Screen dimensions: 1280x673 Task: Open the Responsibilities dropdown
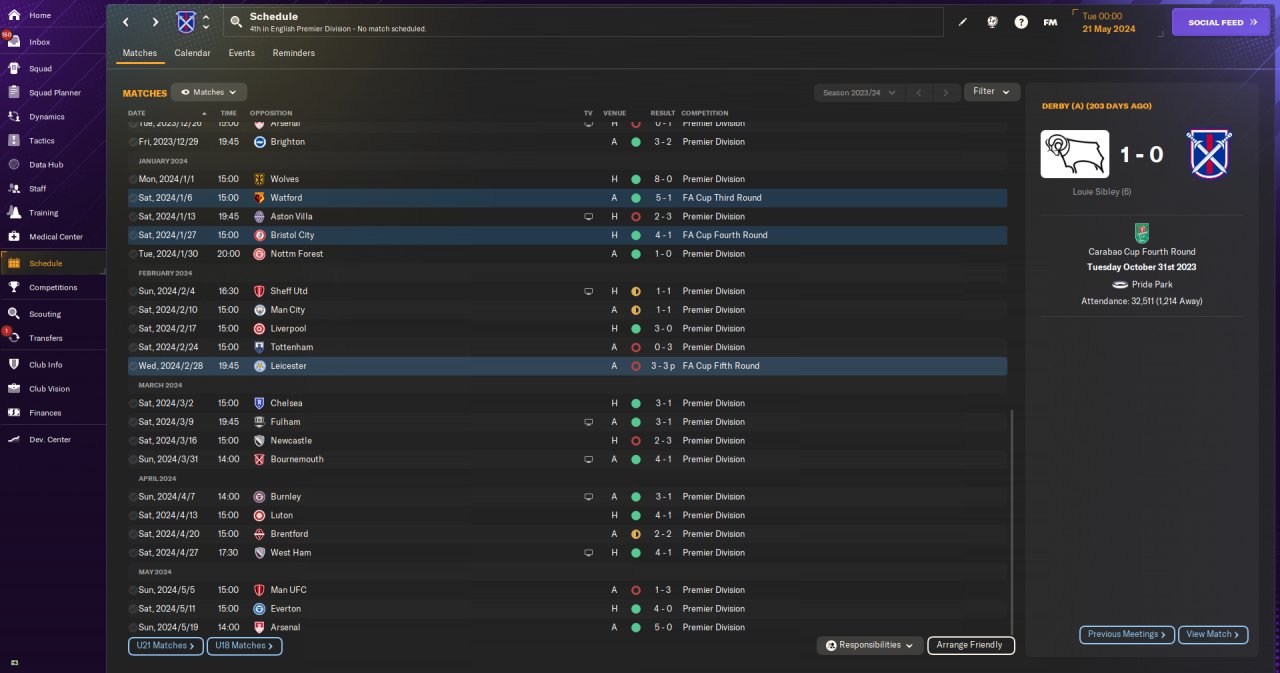pos(869,645)
